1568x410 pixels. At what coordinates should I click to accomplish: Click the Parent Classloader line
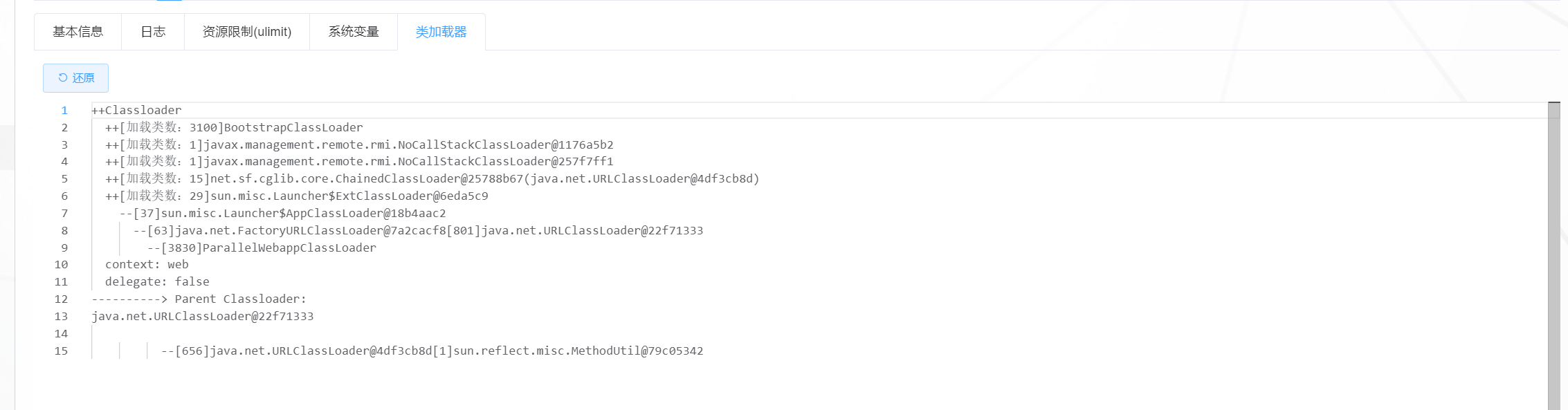(x=199, y=299)
